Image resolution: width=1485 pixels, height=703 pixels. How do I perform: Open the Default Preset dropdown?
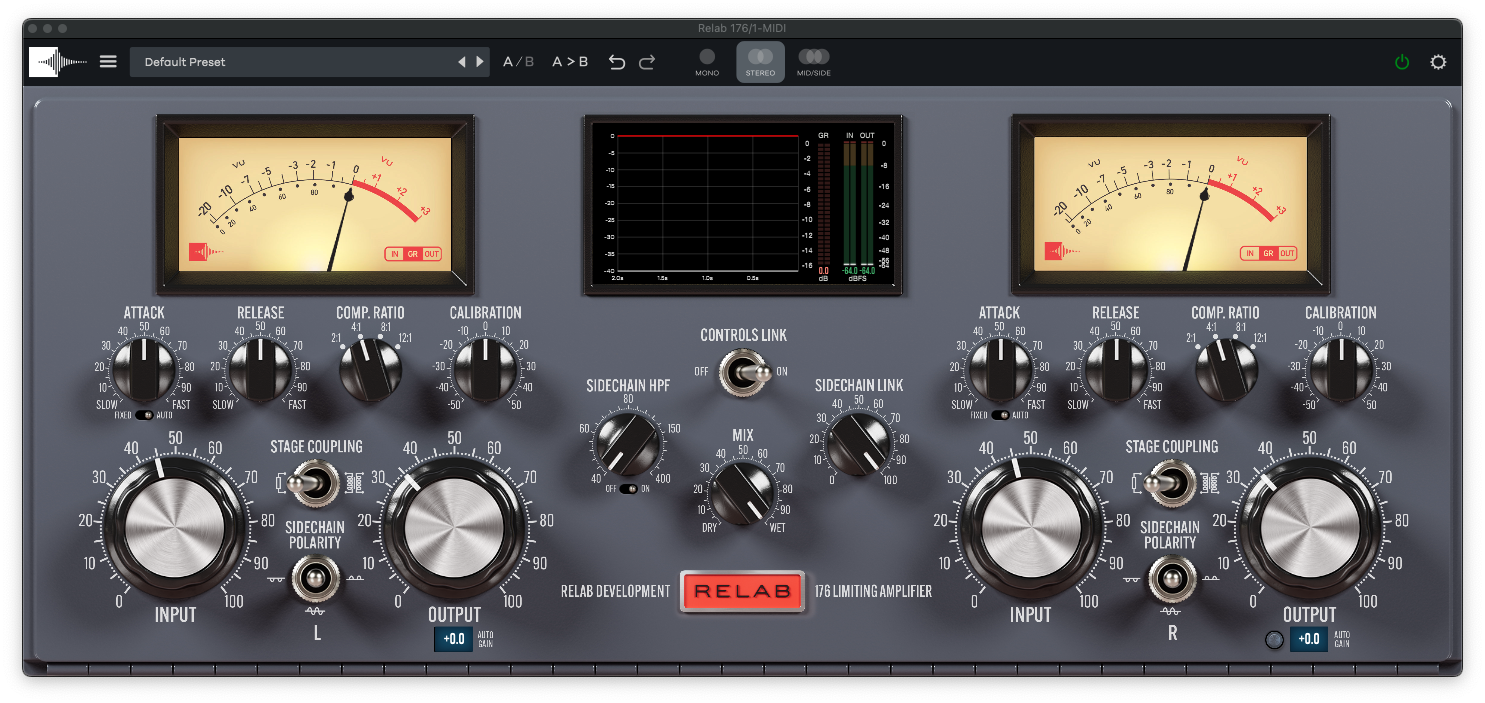tap(290, 62)
